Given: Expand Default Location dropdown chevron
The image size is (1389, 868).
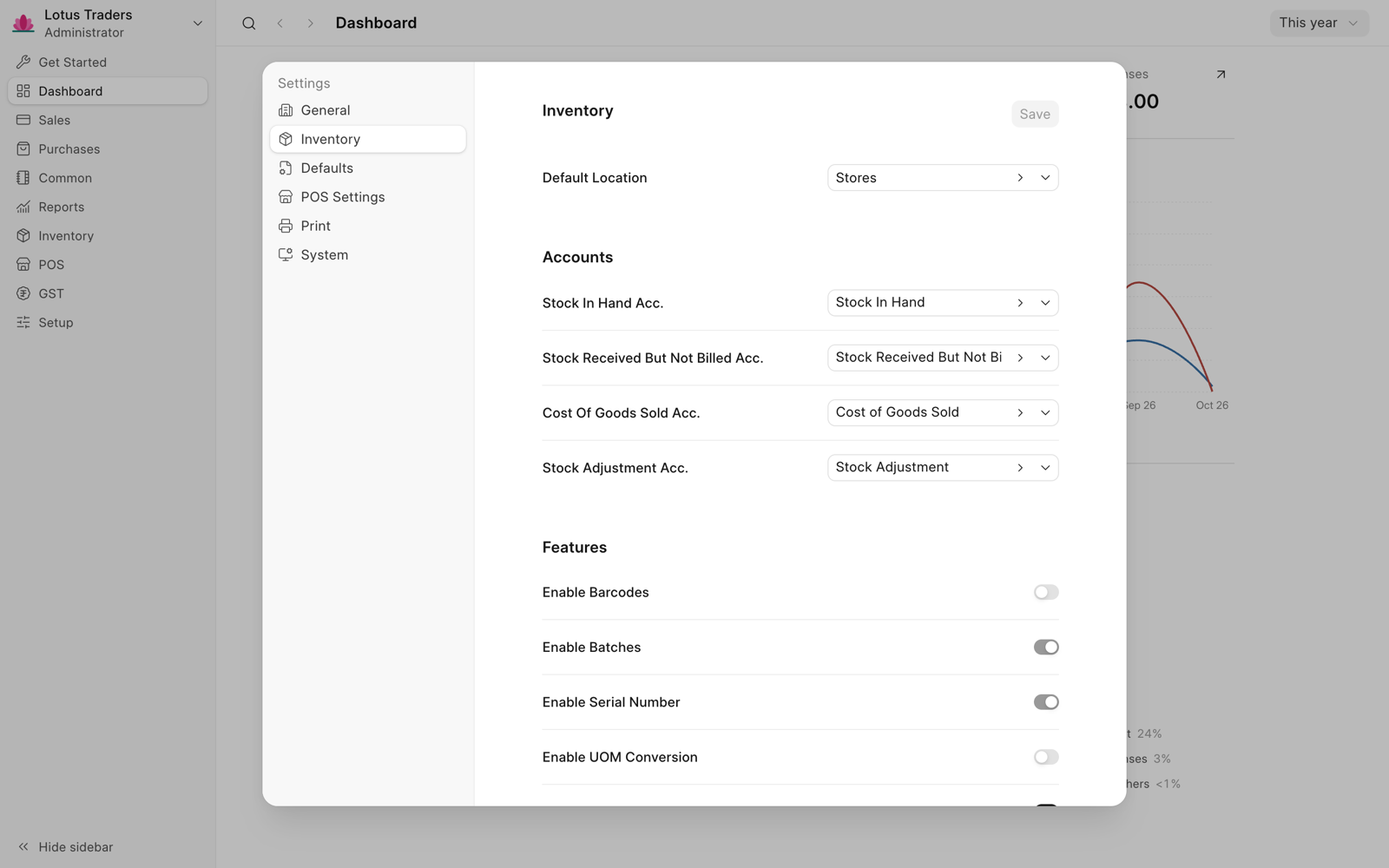Looking at the screenshot, I should point(1045,178).
